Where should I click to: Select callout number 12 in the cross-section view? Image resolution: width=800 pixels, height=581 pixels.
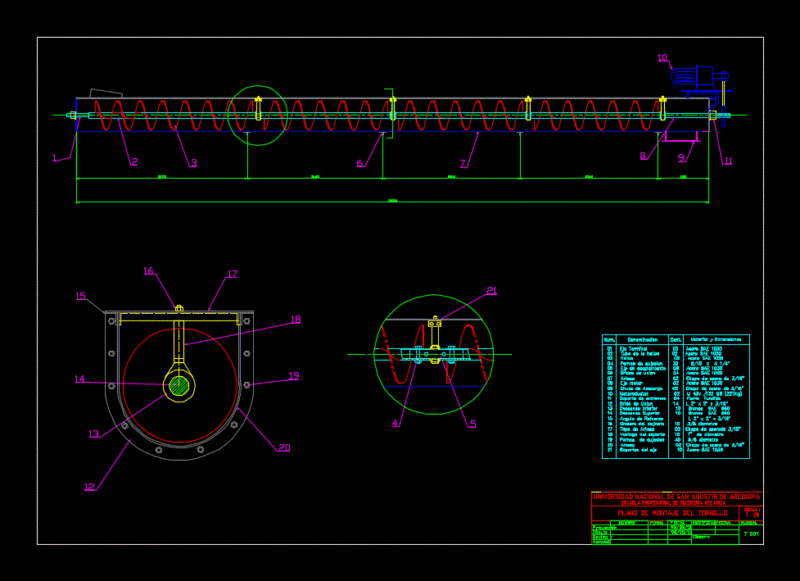(x=89, y=487)
